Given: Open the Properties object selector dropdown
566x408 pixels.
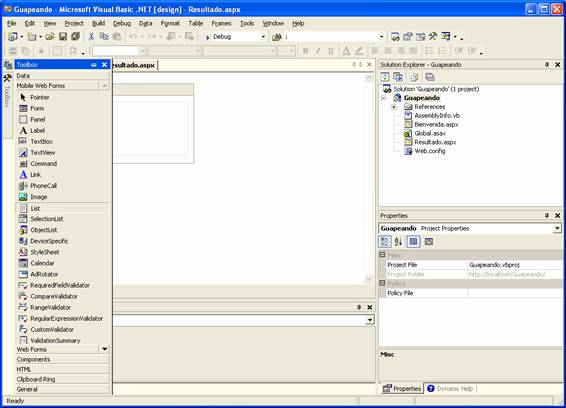Looking at the screenshot, I should 557,229.
